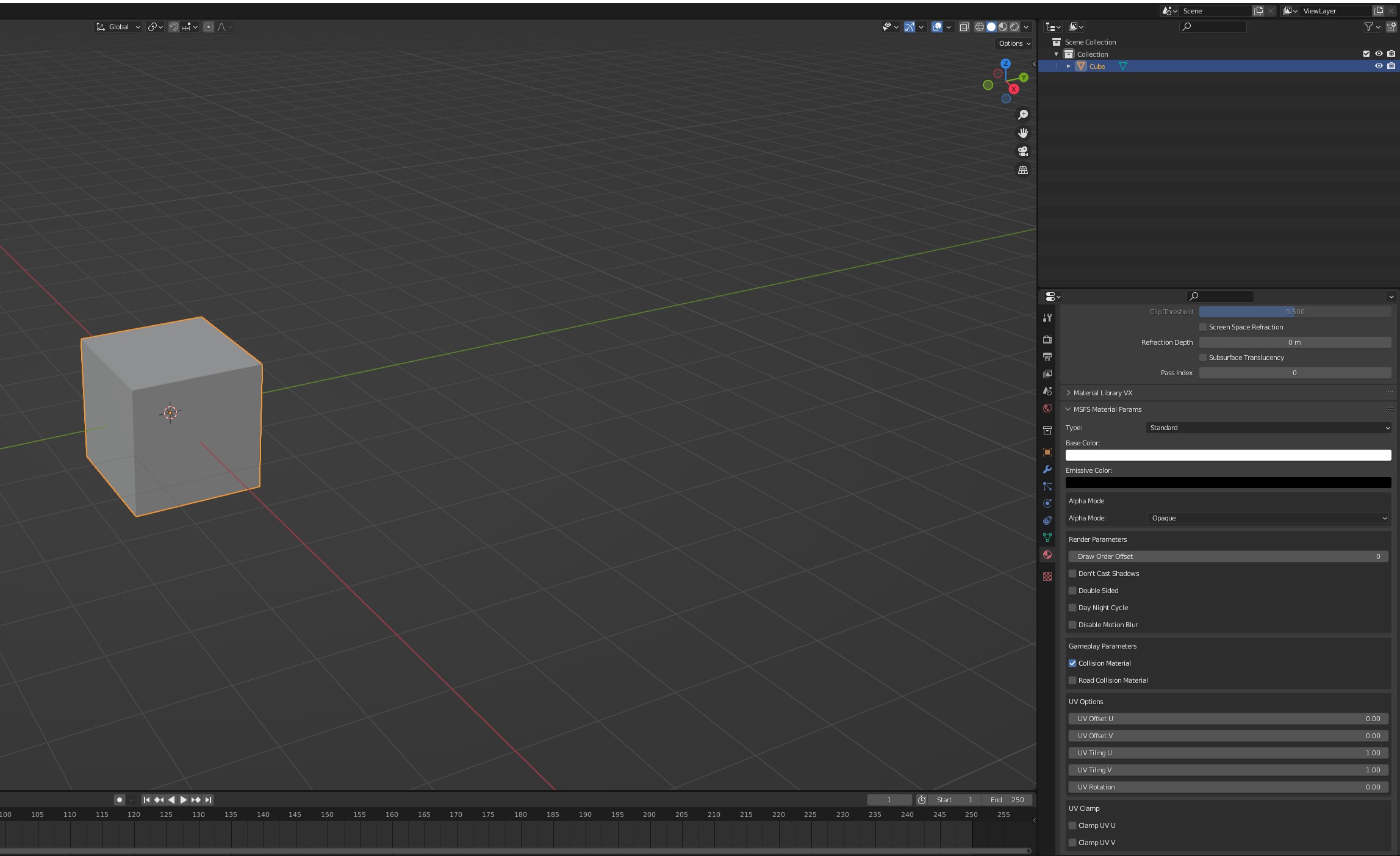
Task: Jump to the timeline end frame
Action: click(208, 800)
